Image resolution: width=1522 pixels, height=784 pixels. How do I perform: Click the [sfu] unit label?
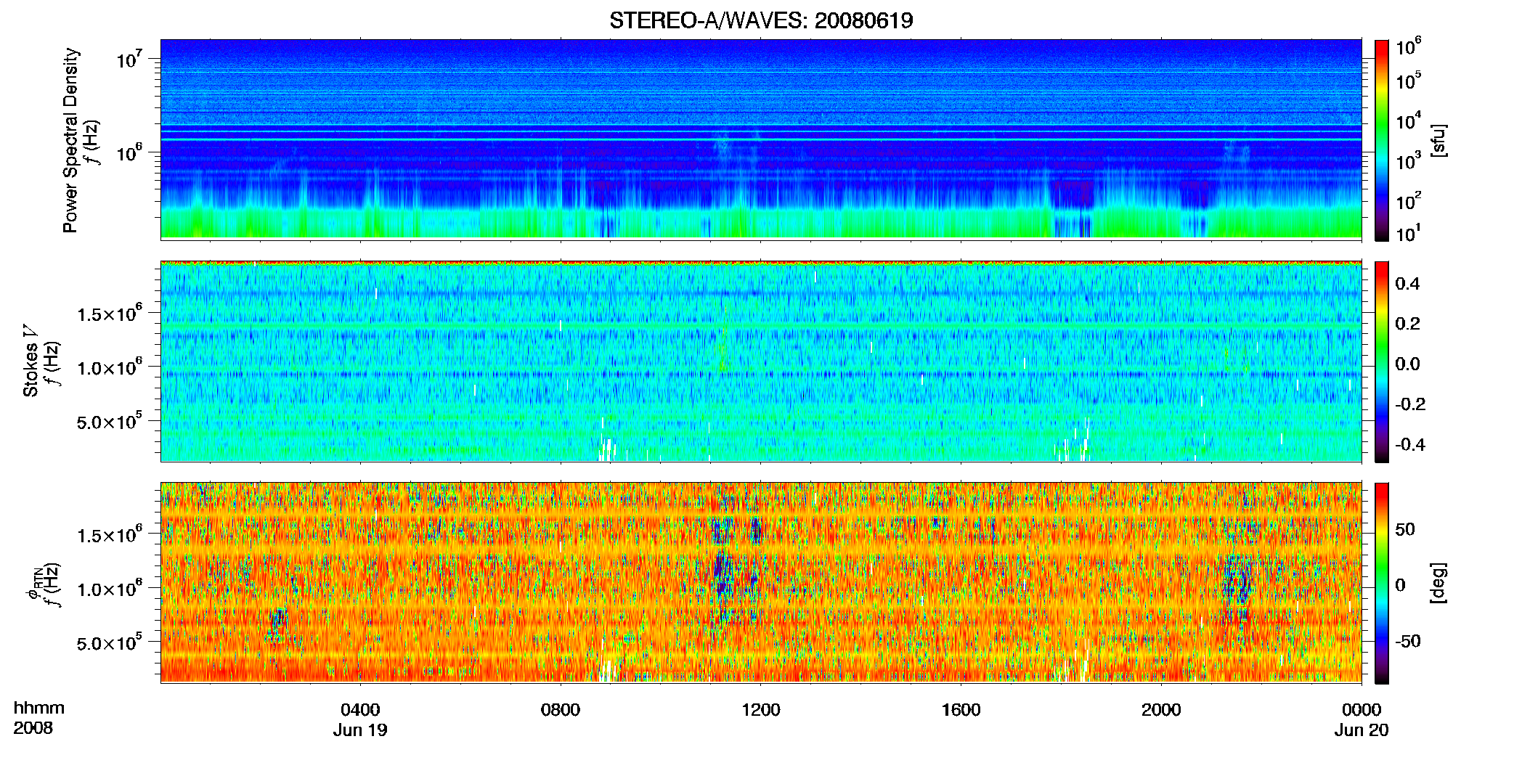coord(1438,140)
